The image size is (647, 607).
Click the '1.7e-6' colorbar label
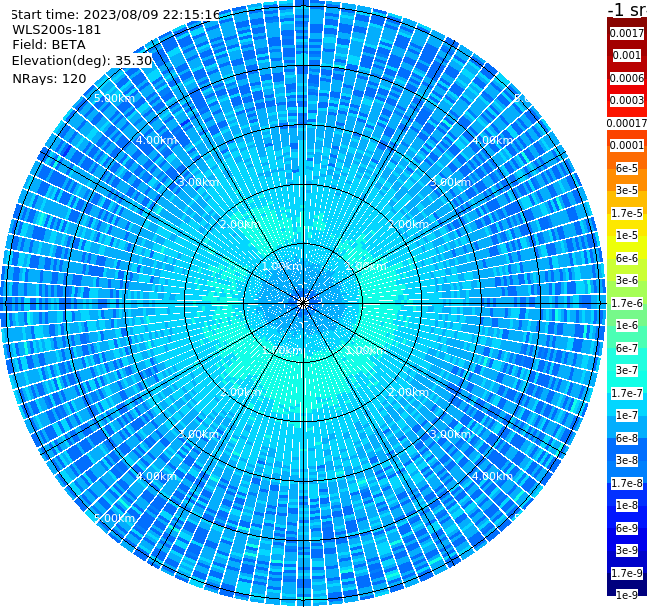click(x=627, y=303)
